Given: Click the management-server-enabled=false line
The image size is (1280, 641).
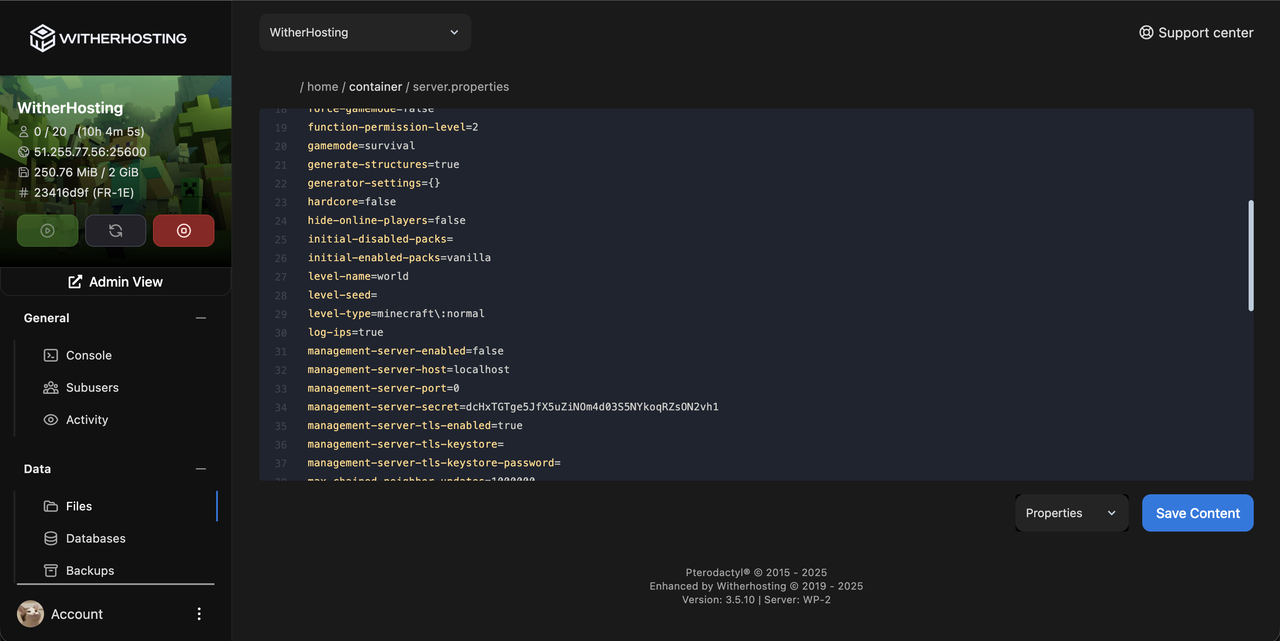Looking at the screenshot, I should tap(405, 351).
